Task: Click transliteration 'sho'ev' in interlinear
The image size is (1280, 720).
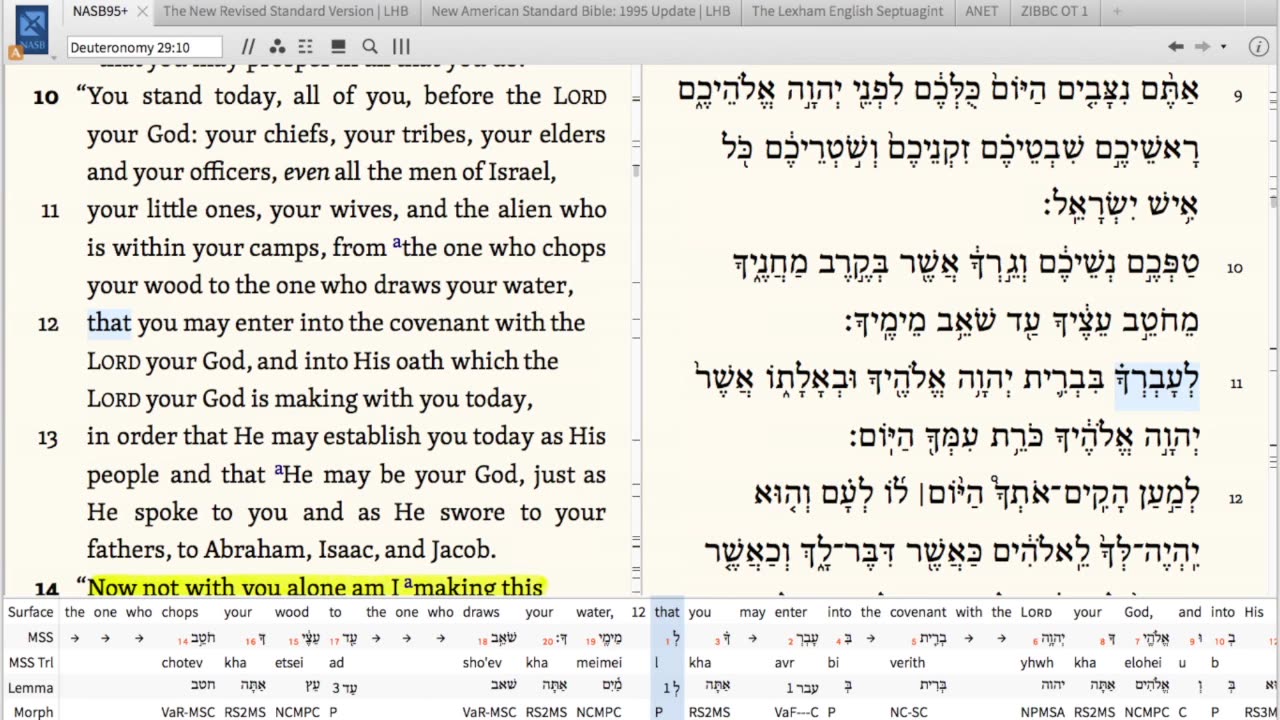Action: (481, 662)
